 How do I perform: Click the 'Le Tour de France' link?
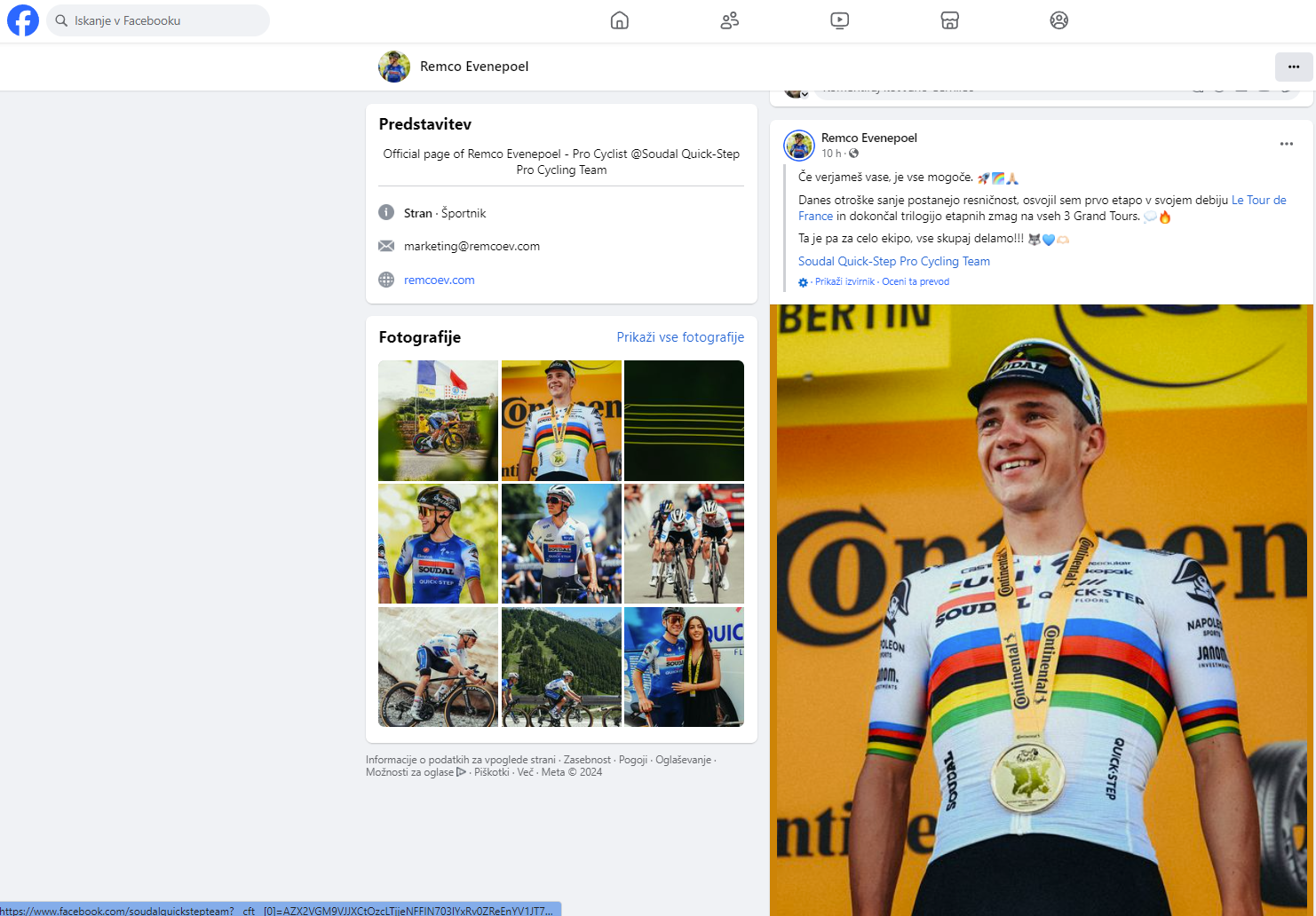(1258, 201)
